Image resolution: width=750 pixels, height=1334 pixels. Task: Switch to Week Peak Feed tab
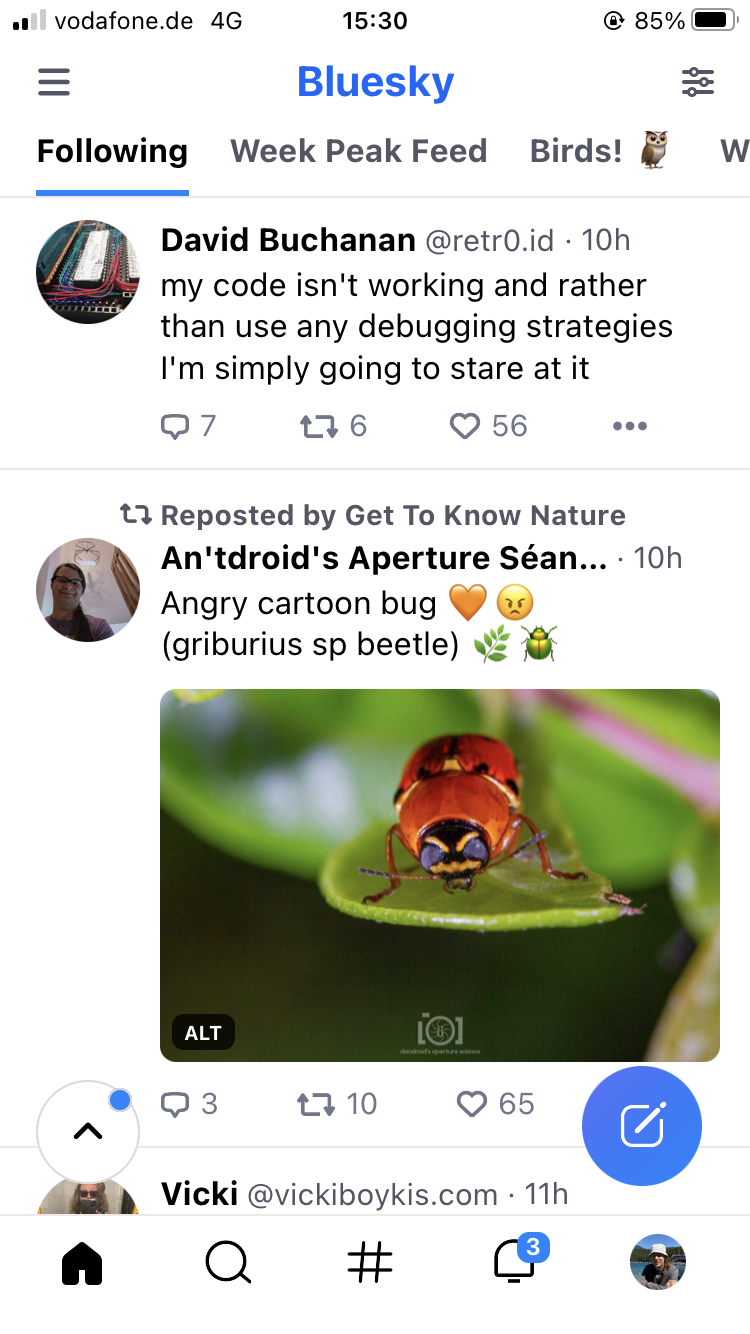358,151
